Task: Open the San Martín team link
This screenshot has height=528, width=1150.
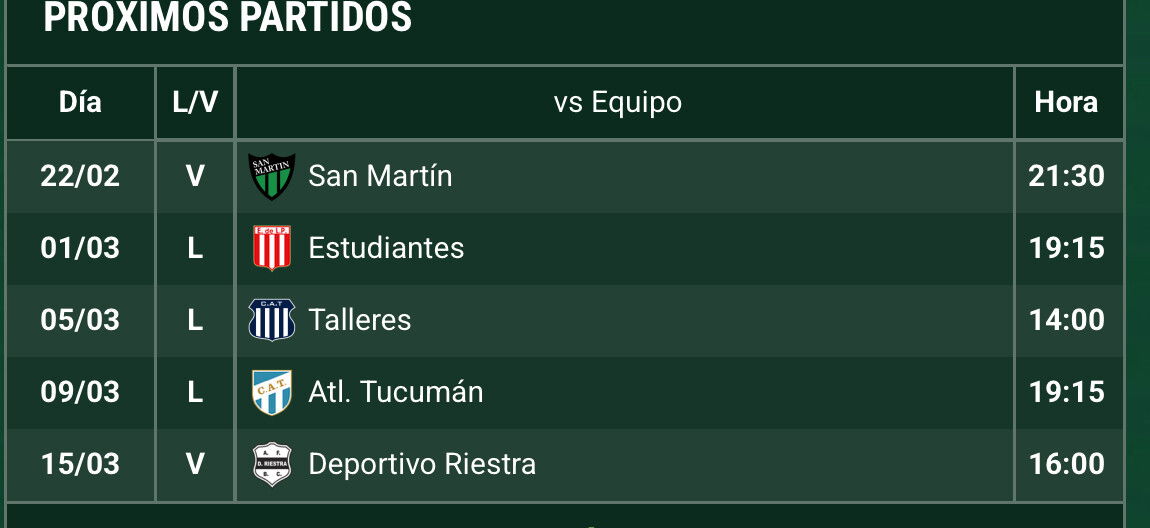Action: [380, 176]
